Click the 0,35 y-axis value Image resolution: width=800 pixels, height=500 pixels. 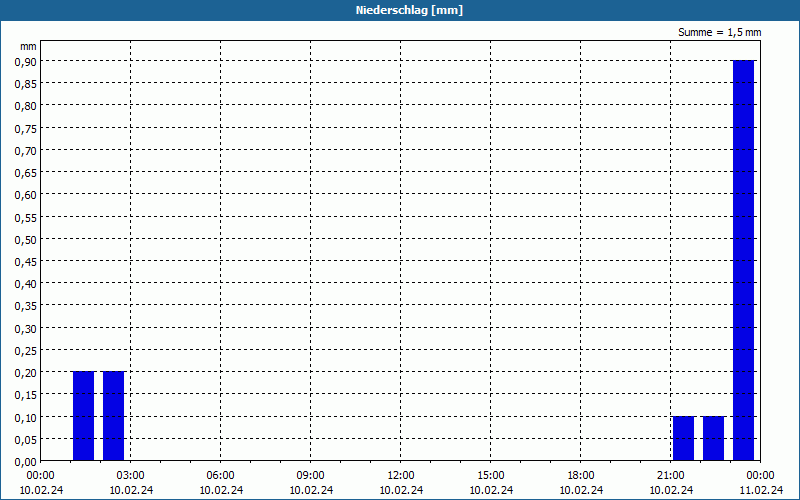pyautogui.click(x=26, y=306)
